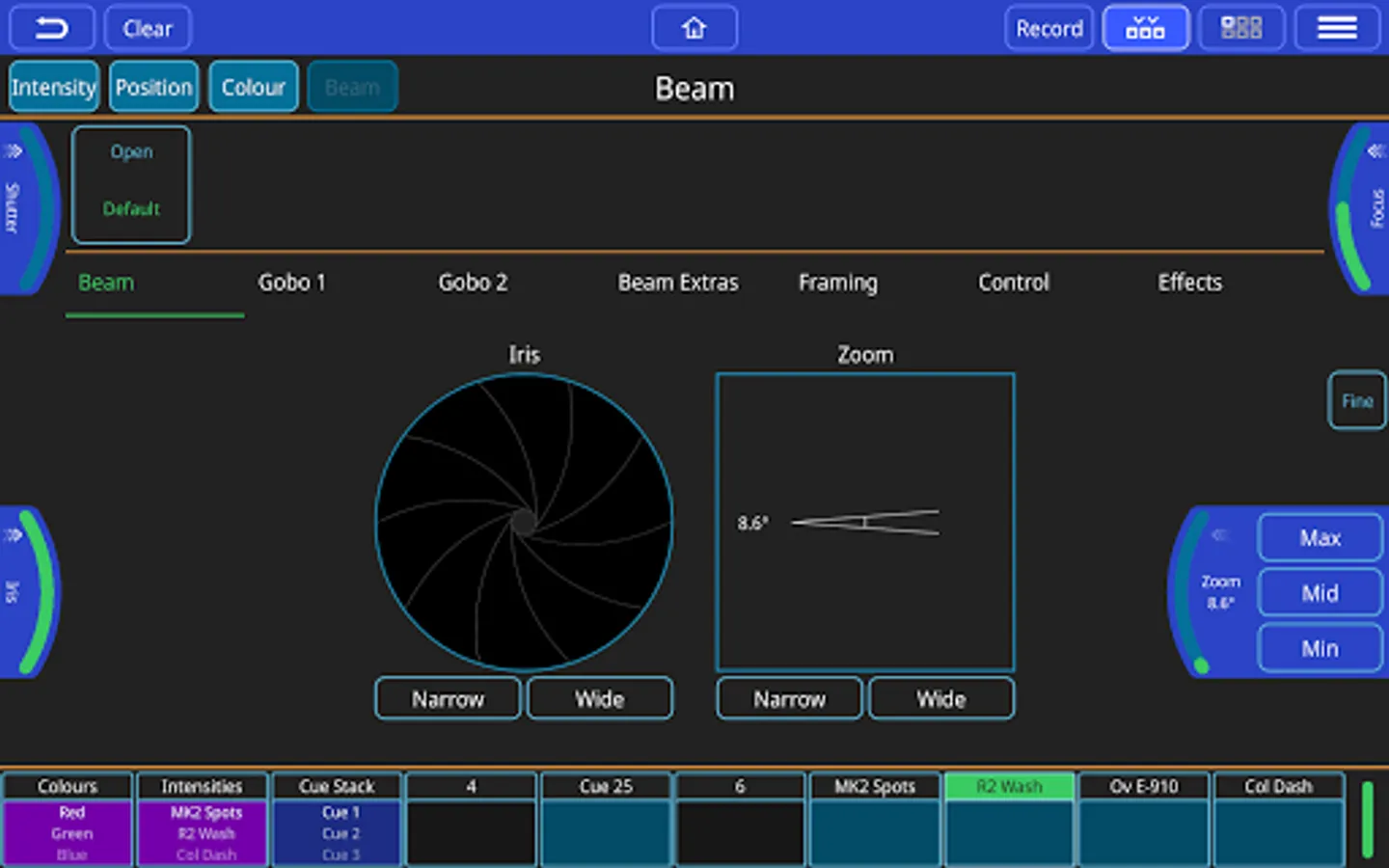Expand the Shutter wheel arrows

point(14,151)
